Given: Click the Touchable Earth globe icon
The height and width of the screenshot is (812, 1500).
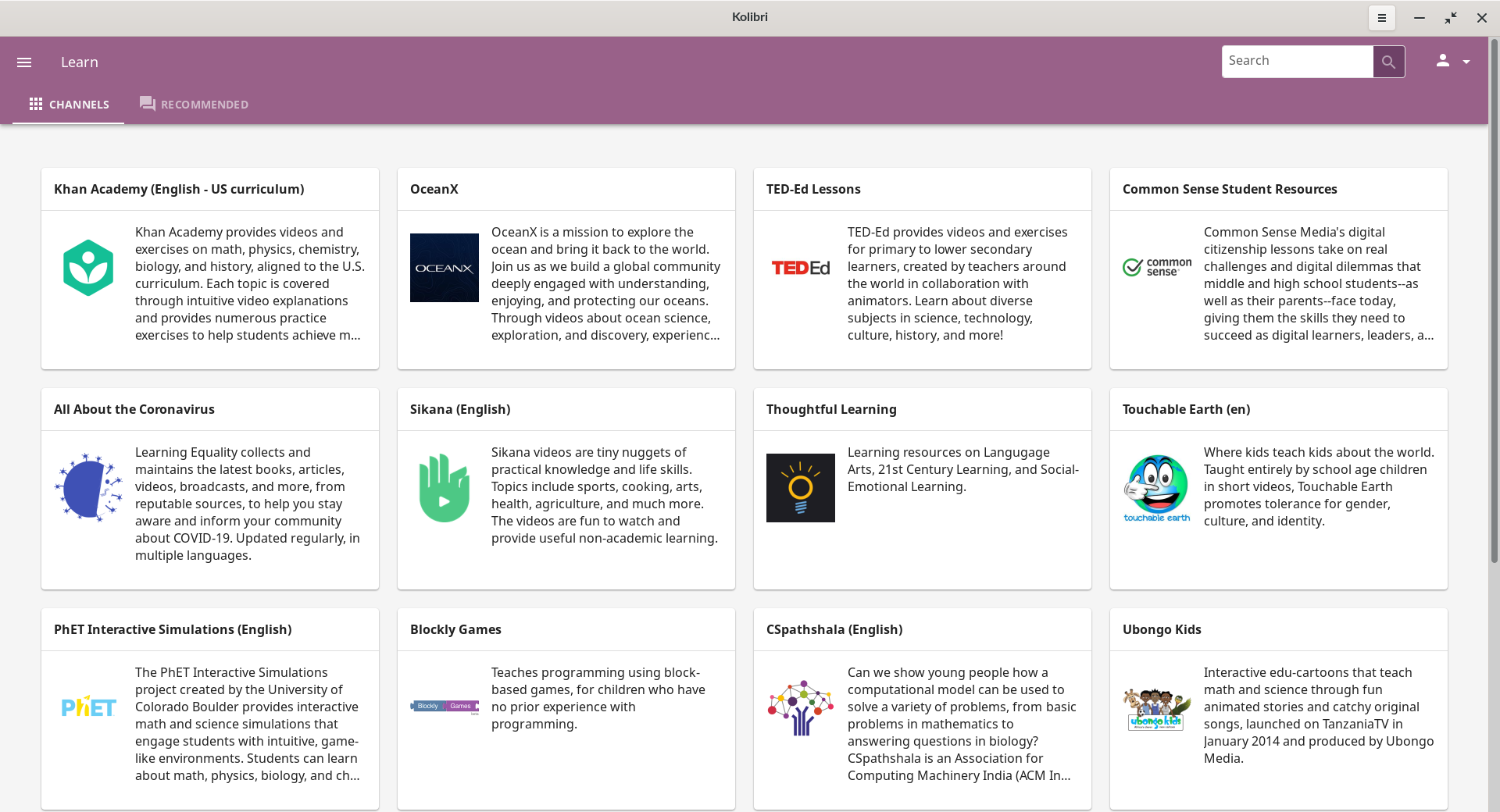Looking at the screenshot, I should [x=1157, y=488].
